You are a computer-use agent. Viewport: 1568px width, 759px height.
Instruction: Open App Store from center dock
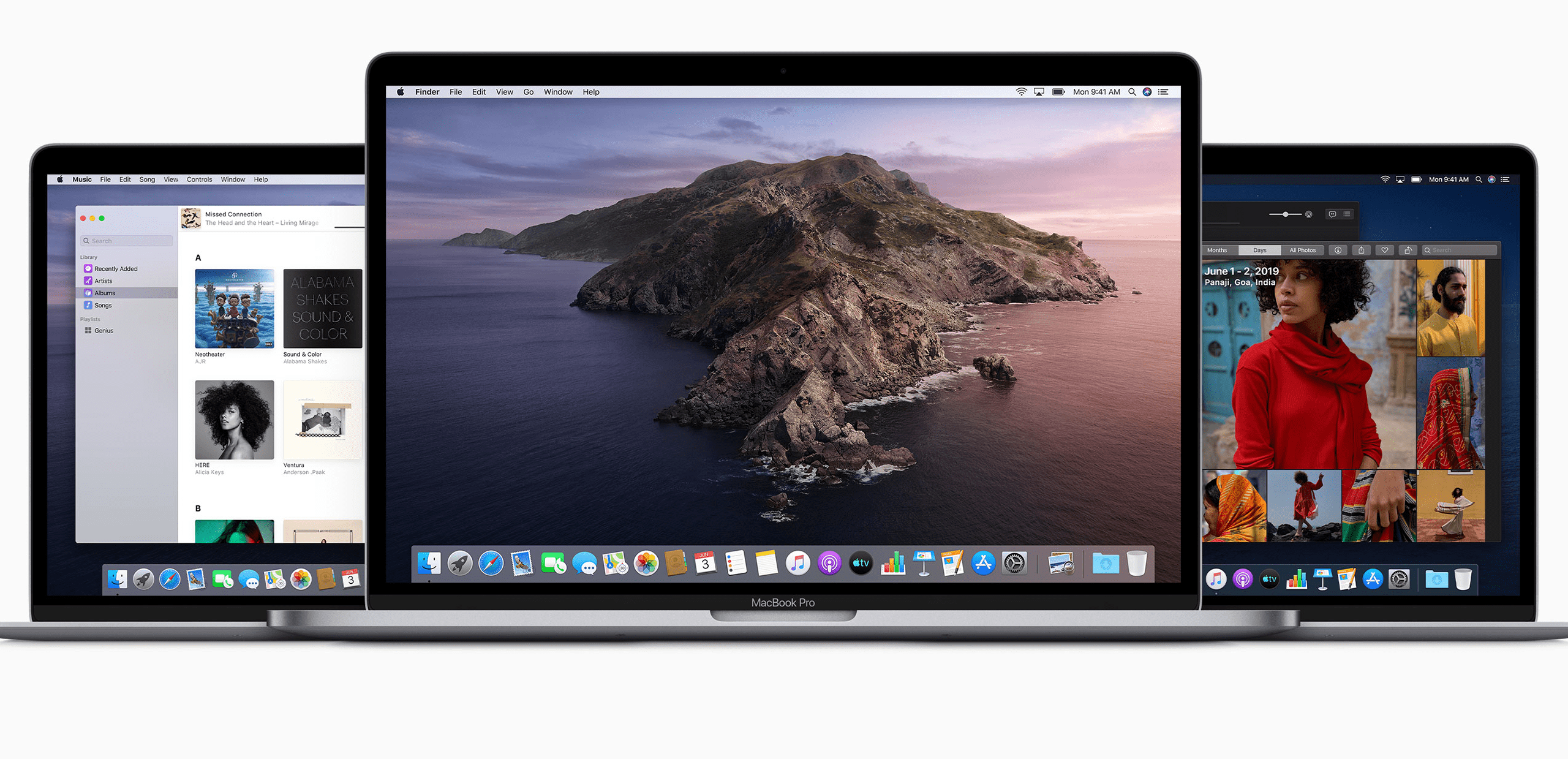983,564
